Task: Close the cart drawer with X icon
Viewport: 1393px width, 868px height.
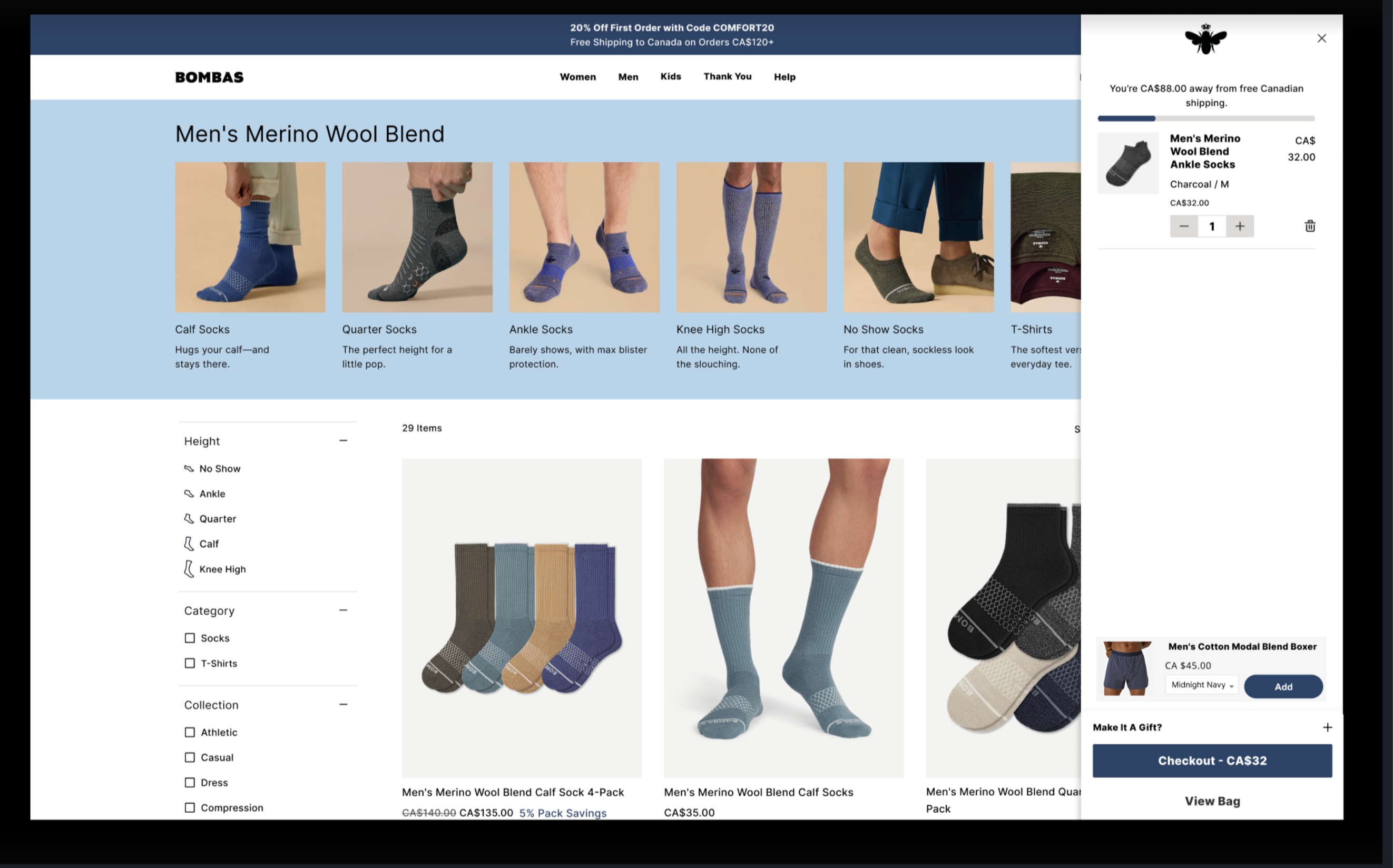Action: click(x=1321, y=38)
